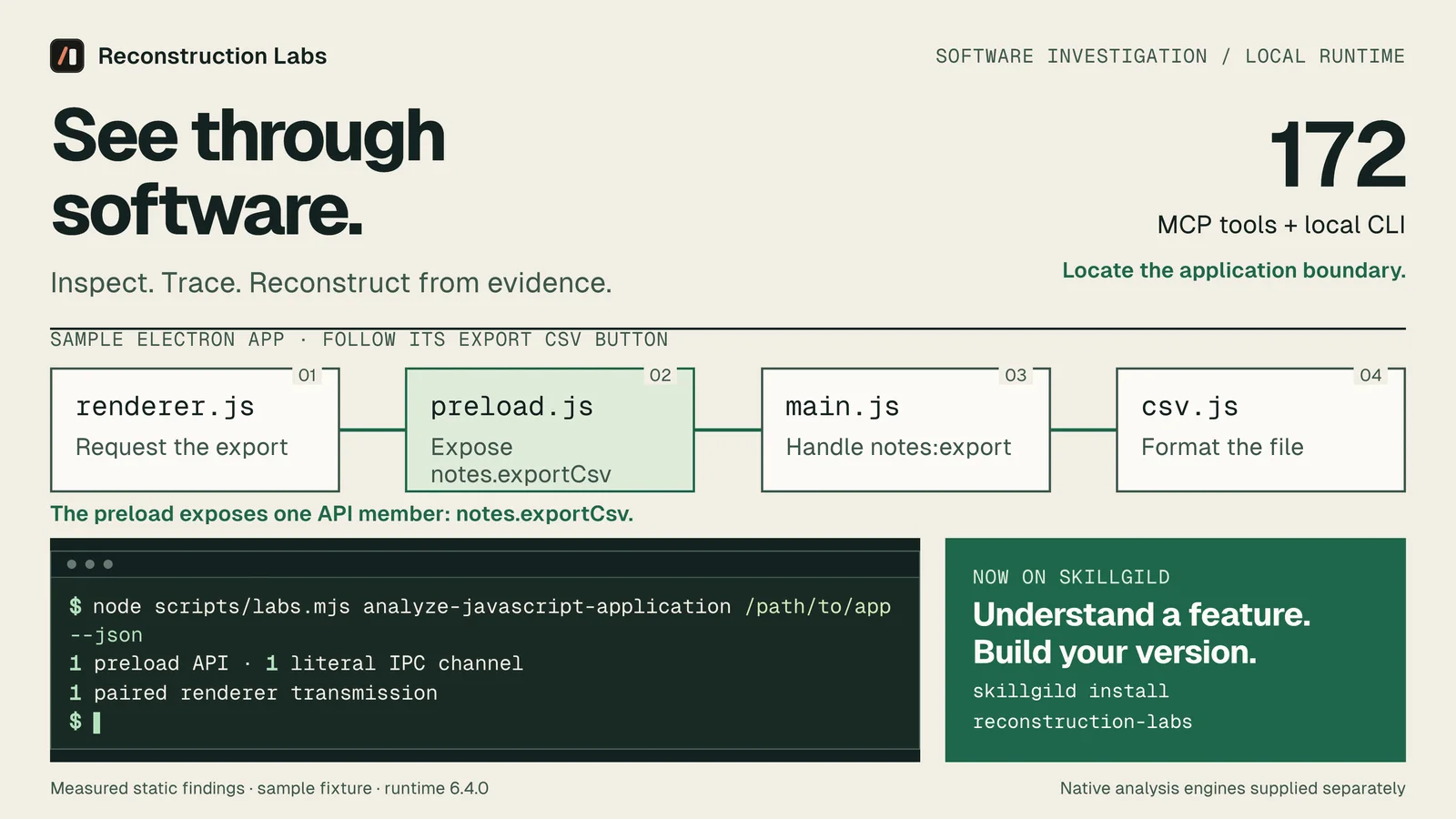Click 'NOW ON SKILLGILD' label
The height and width of the screenshot is (819, 1456).
[x=1071, y=577]
